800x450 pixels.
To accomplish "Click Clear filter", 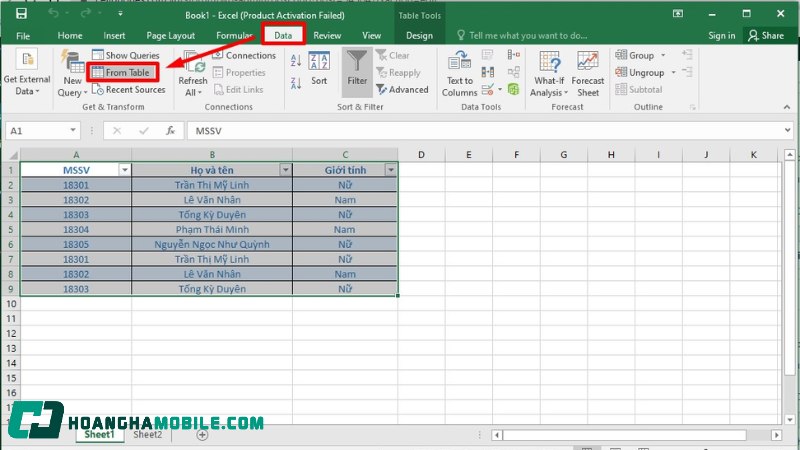I will click(393, 55).
